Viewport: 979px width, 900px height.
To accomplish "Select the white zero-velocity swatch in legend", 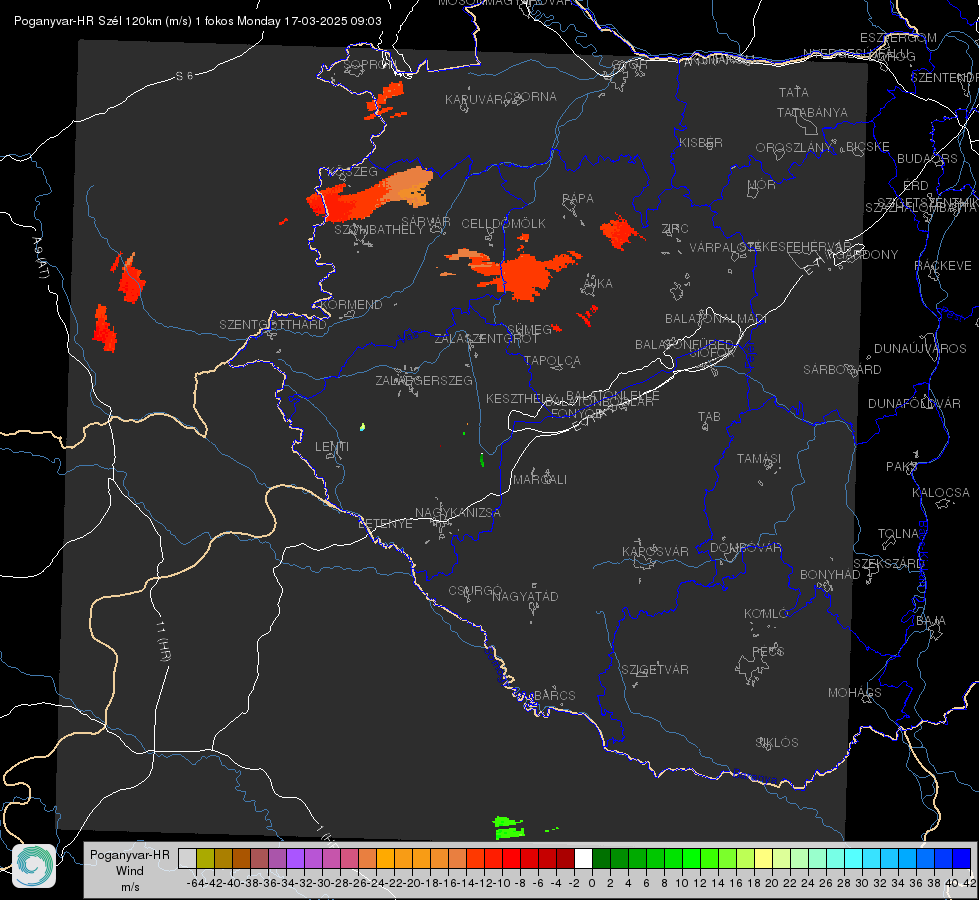I will (583, 858).
